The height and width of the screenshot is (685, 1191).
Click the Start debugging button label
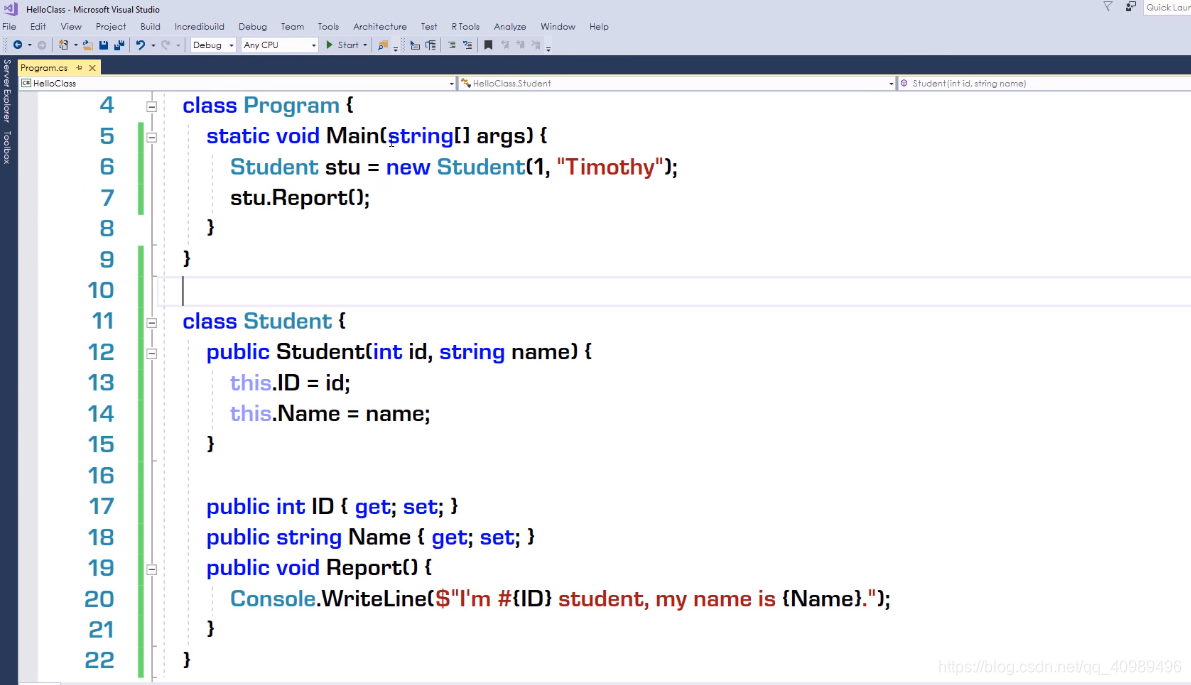(348, 45)
